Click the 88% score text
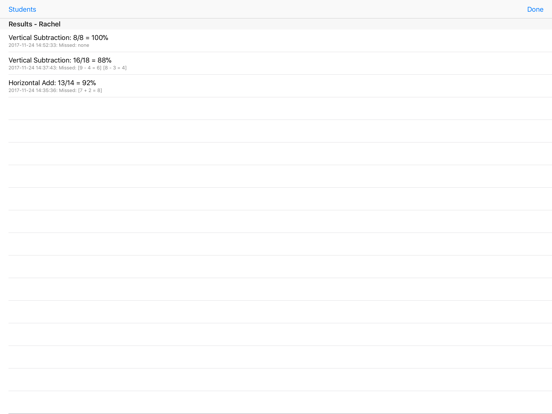Image resolution: width=552 pixels, height=414 pixels. (104, 60)
